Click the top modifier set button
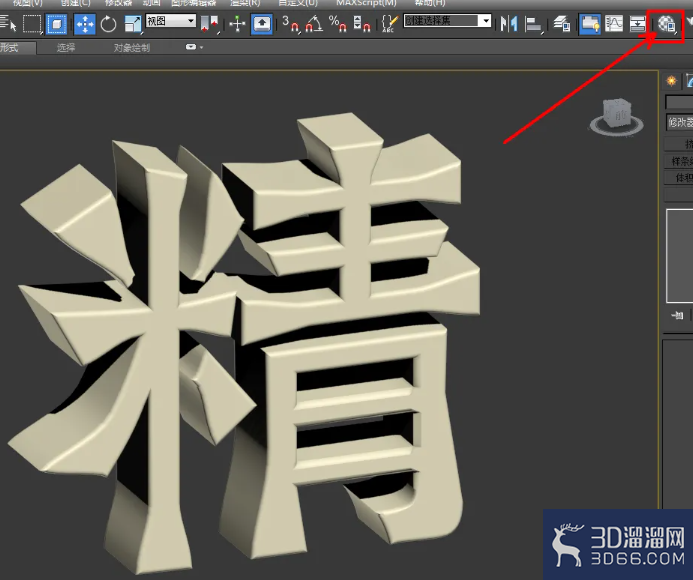 coord(679,144)
